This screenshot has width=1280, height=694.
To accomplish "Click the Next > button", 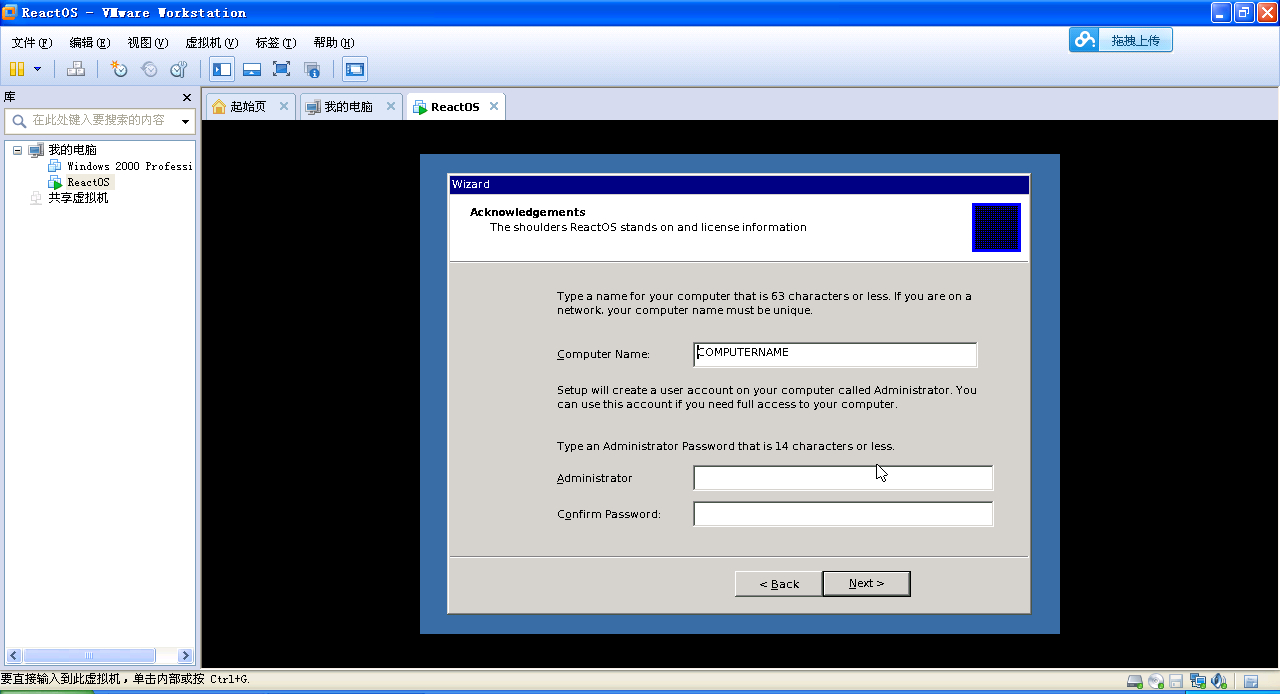I will tap(866, 584).
